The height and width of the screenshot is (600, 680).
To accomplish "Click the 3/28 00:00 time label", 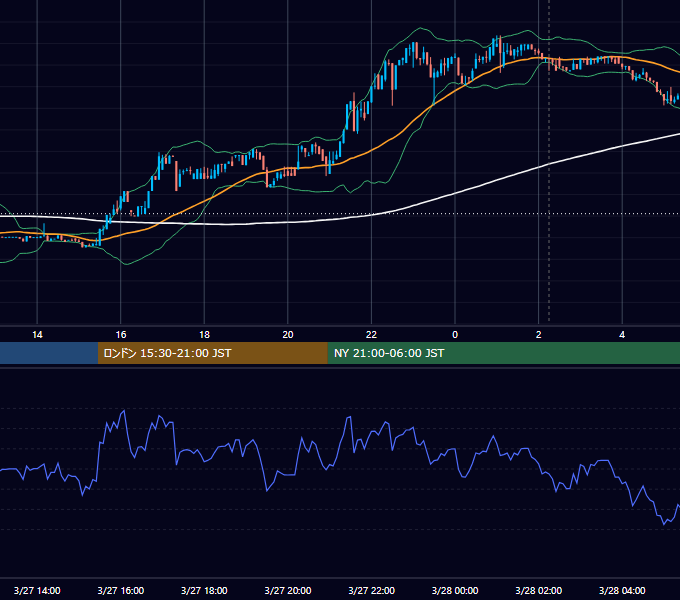I will click(455, 590).
